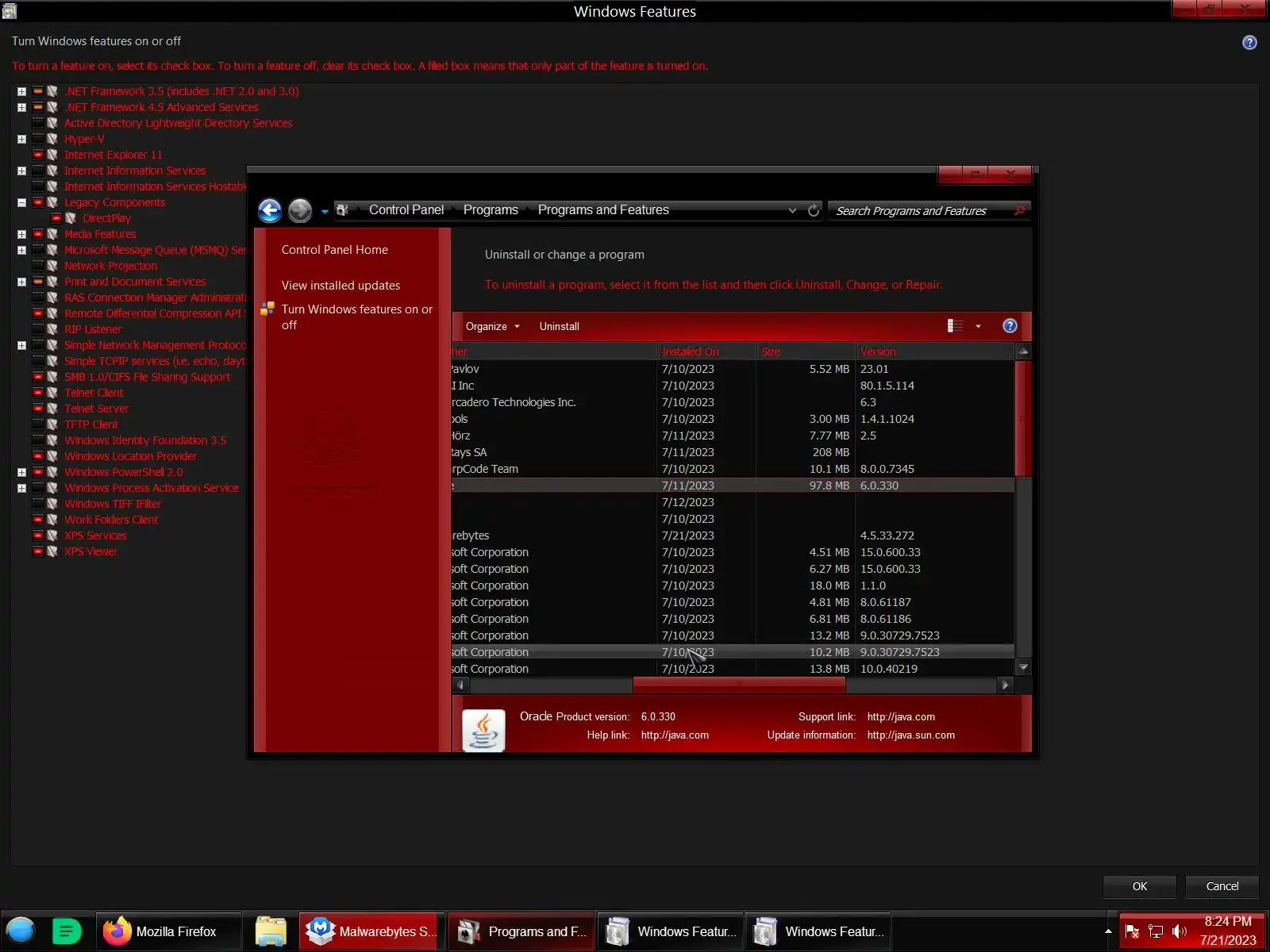Viewport: 1270px width, 952px height.
Task: Expand Print and Document Services node
Action: click(22, 282)
